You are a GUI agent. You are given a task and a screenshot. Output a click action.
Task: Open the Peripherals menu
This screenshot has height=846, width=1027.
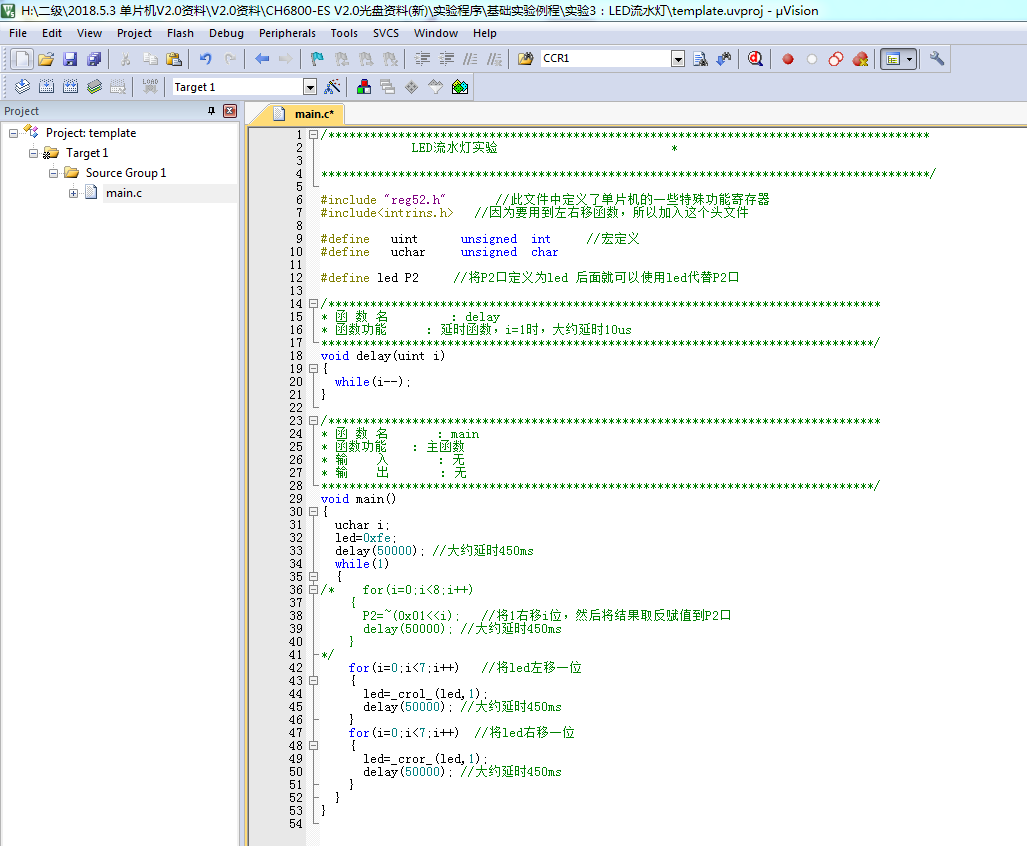click(x=287, y=33)
